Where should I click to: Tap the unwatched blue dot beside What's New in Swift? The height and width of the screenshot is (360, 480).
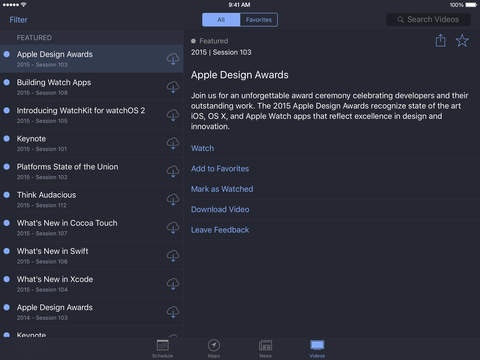[x=6, y=251]
